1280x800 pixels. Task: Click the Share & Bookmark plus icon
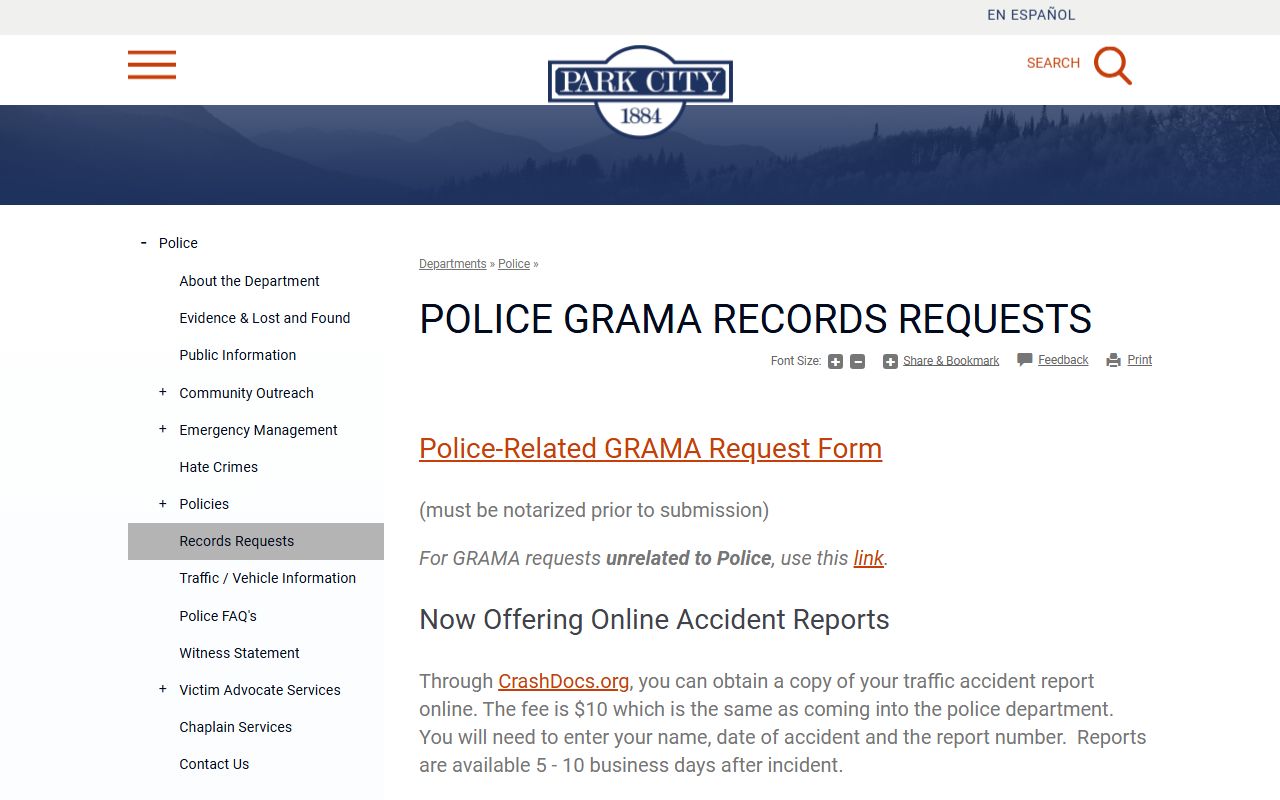pyautogui.click(x=890, y=362)
